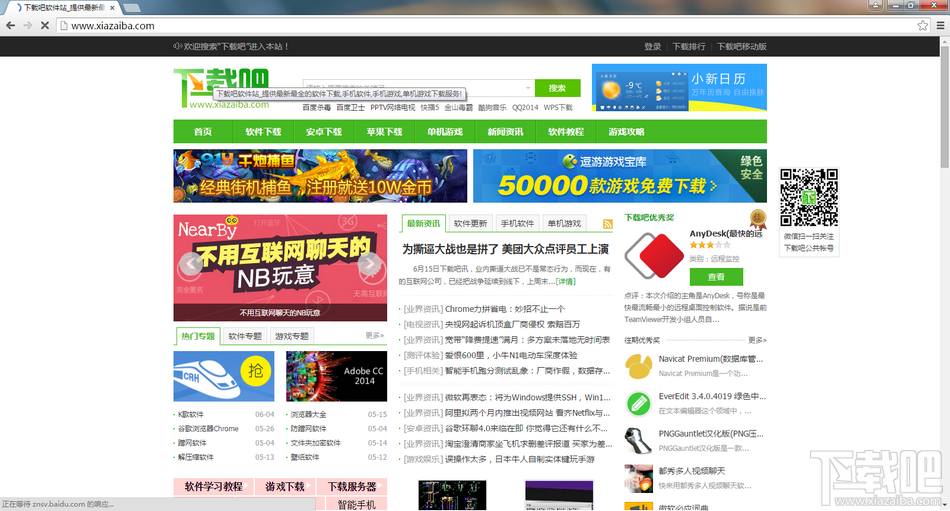Open 软件下载 navigation item

(x=263, y=132)
